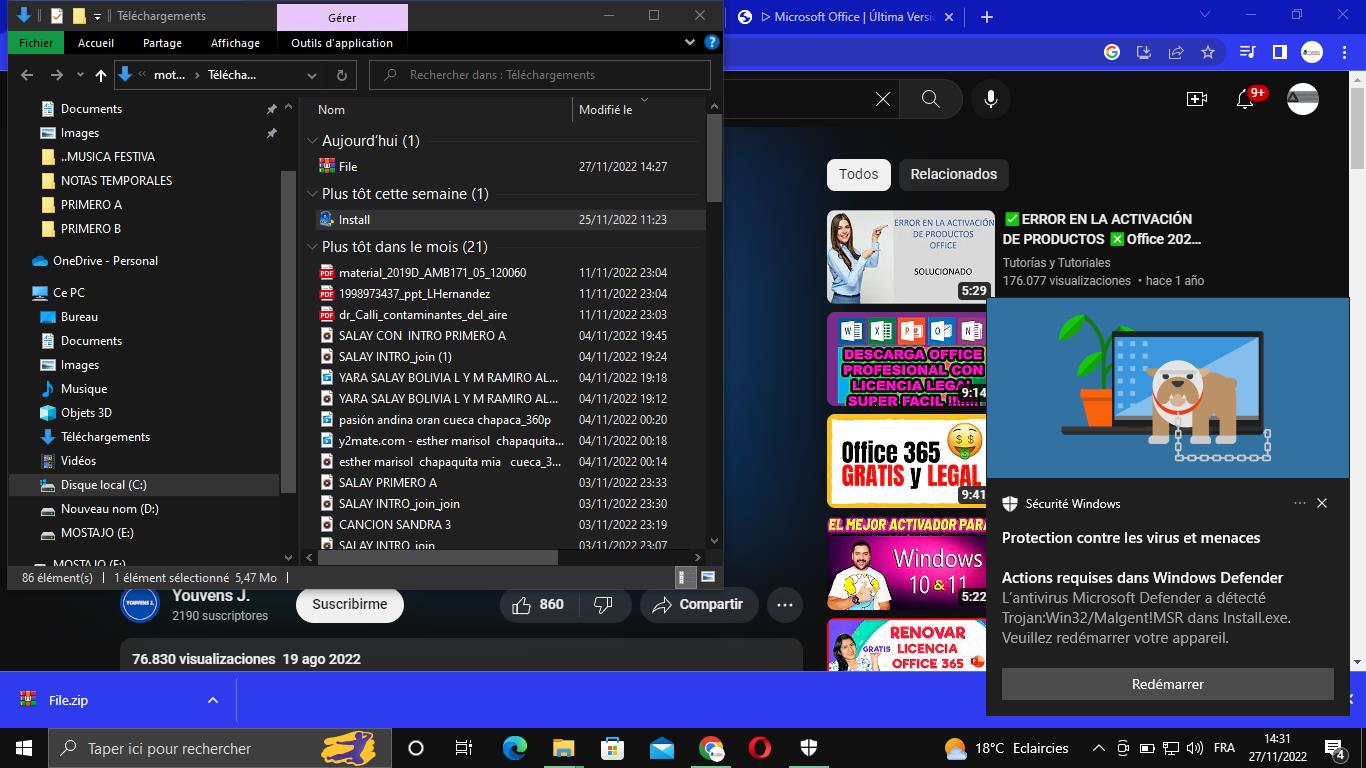
Task: Click the YouTube search magnifier icon
Action: click(930, 99)
